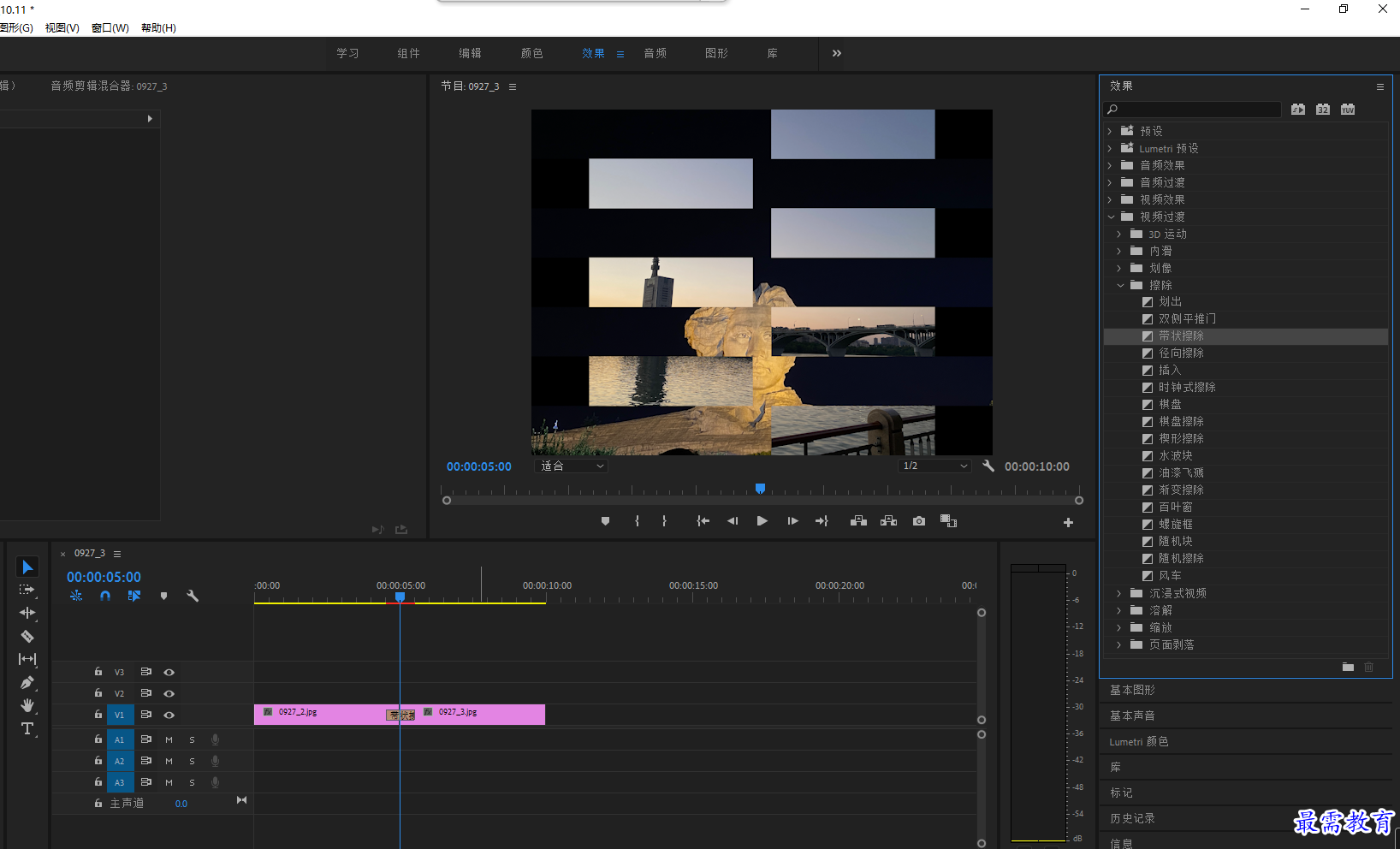Open the 1/2 playback resolution dropdown
Viewport: 1400px width, 849px height.
pos(935,466)
